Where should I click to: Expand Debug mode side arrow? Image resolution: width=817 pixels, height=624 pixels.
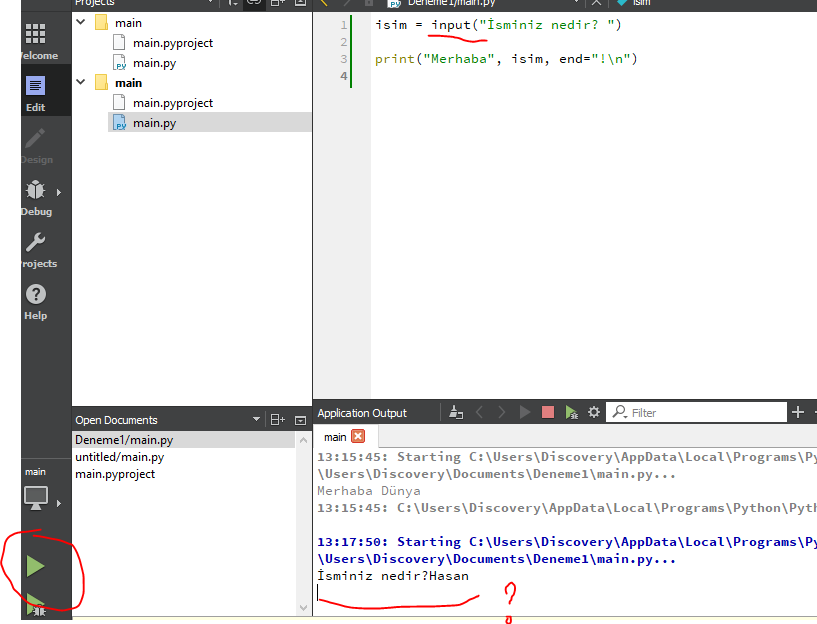(x=59, y=192)
